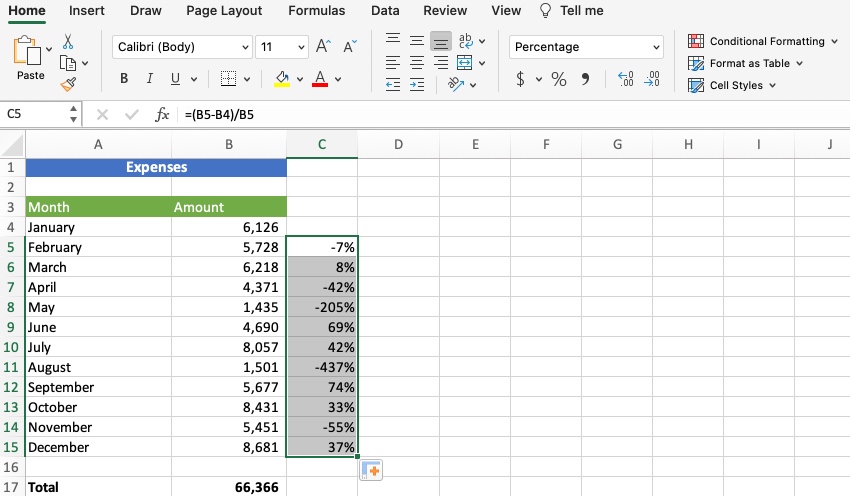Select the Total amount 66,366 cell
The width and height of the screenshot is (850, 496).
(229, 487)
